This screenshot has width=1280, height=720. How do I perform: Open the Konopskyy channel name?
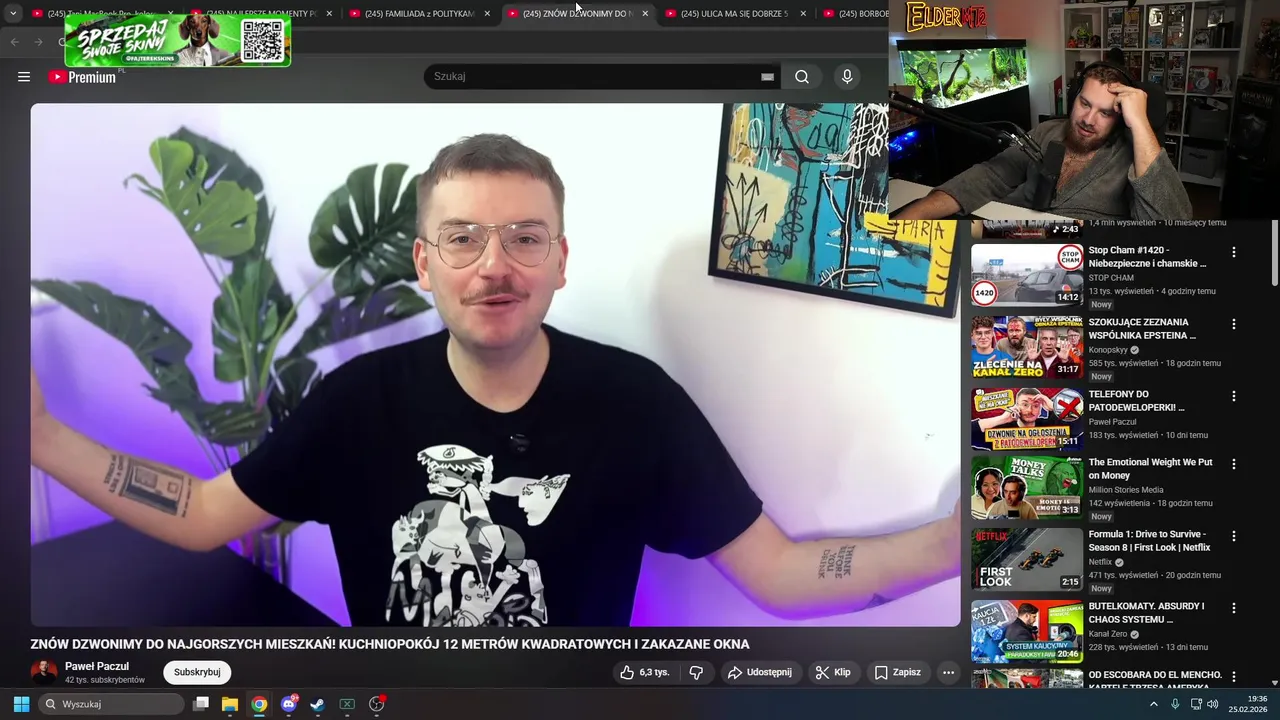pyautogui.click(x=1108, y=350)
